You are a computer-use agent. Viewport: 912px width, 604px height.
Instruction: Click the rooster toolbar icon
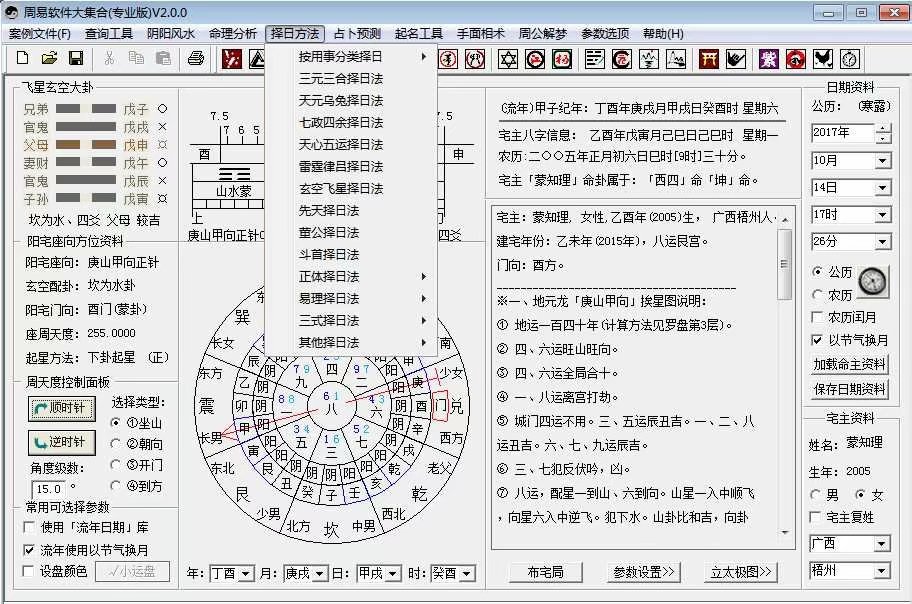[x=823, y=59]
